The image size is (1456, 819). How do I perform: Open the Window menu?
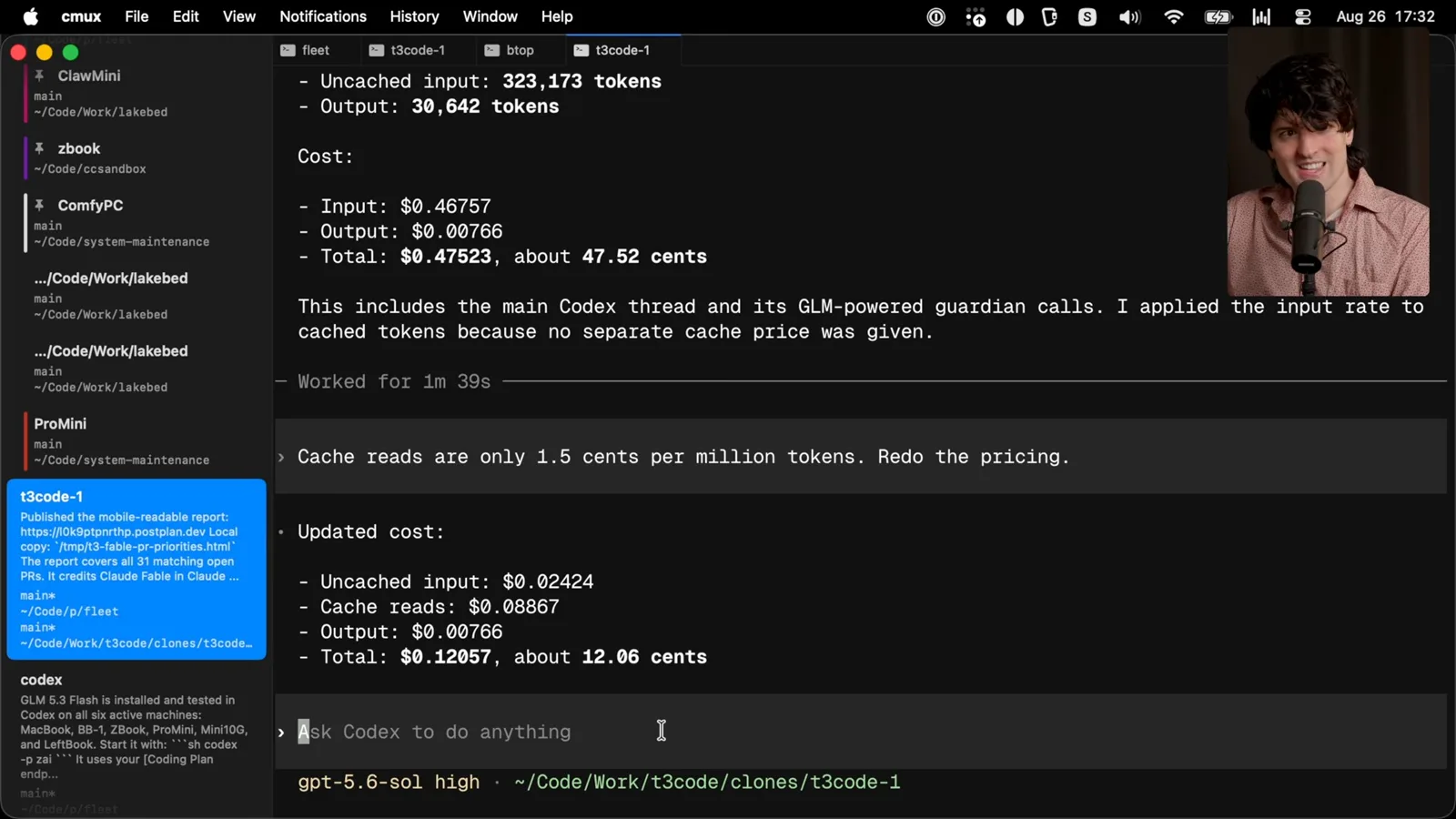490,16
